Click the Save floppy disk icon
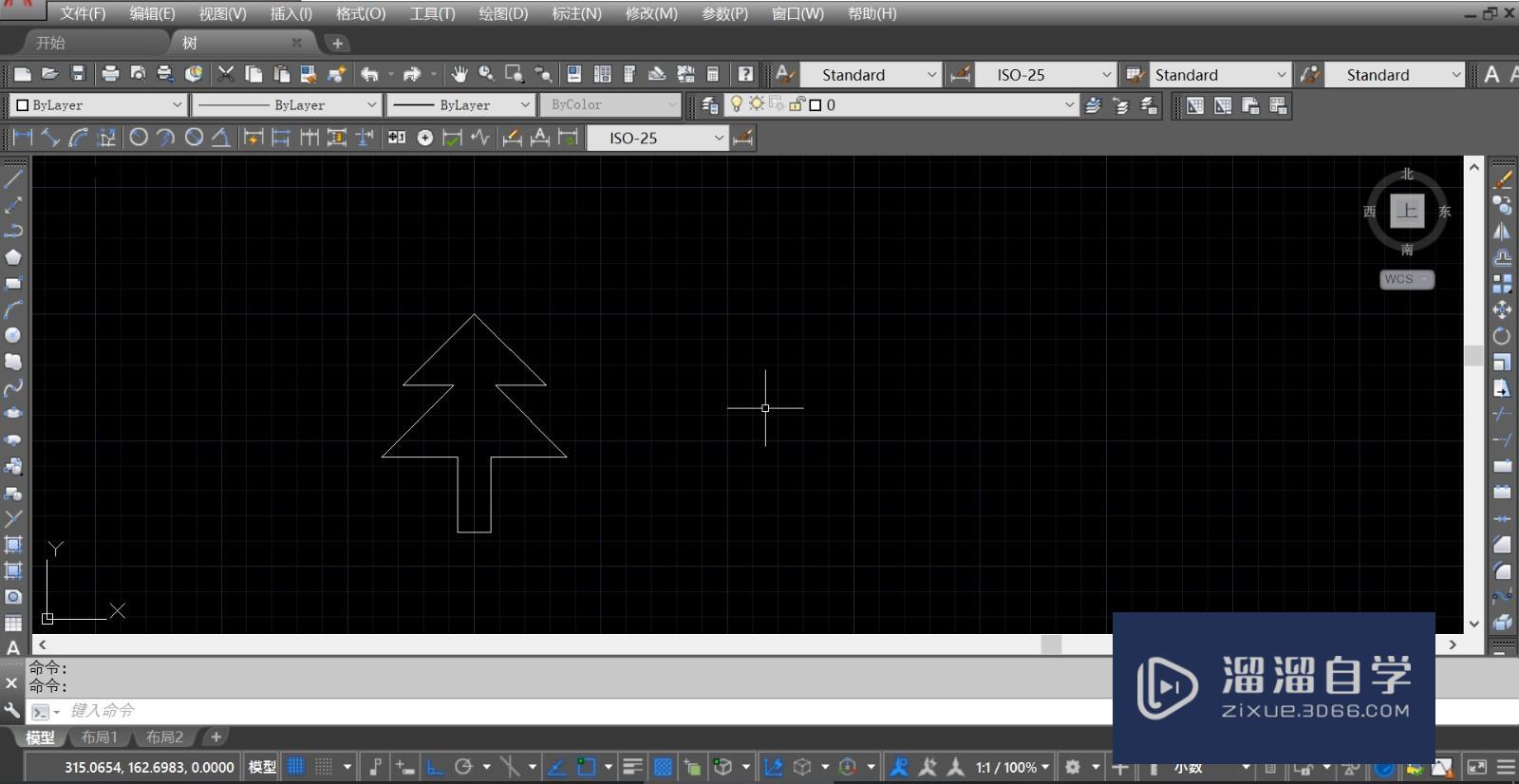1519x784 pixels. (x=78, y=74)
